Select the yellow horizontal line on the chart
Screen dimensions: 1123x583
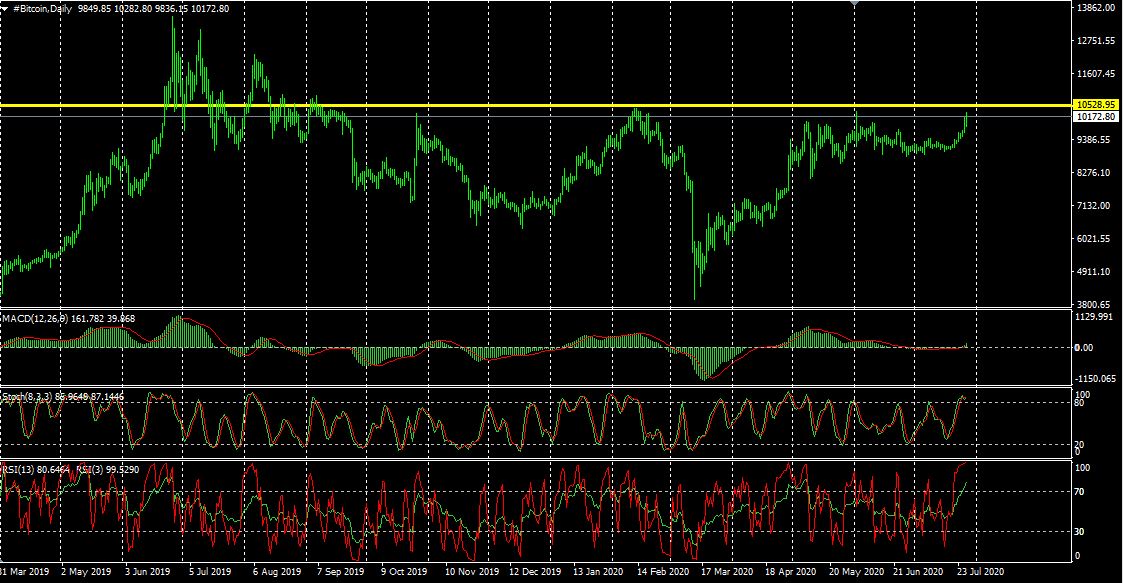(536, 106)
